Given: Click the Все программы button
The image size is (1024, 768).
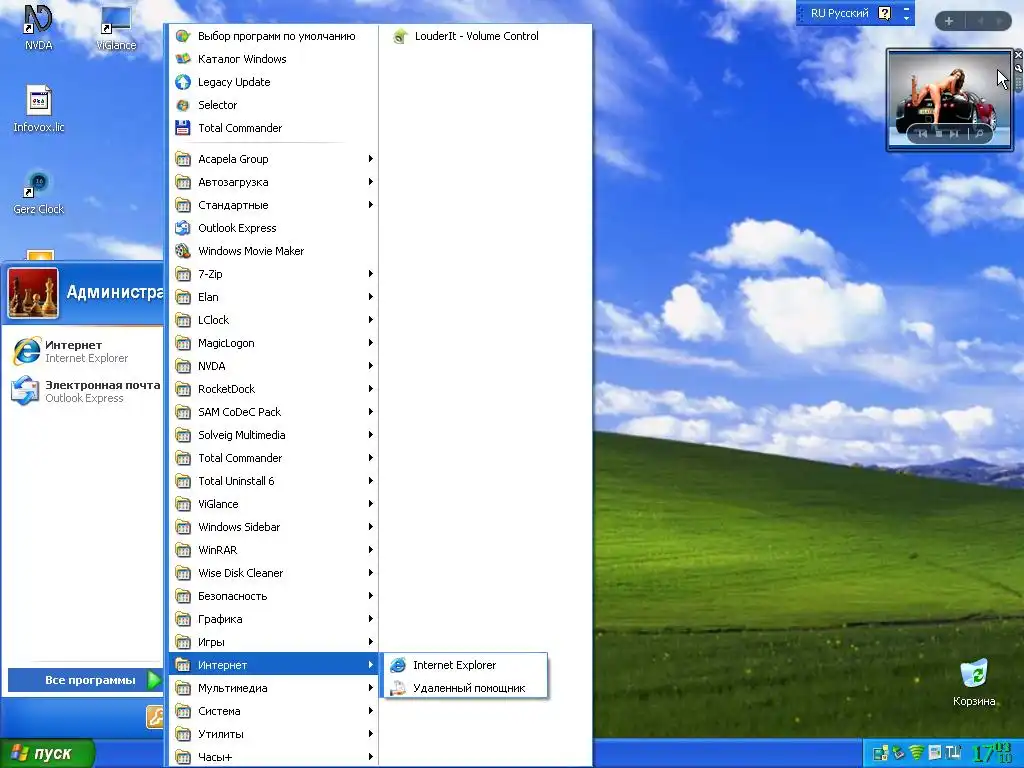Looking at the screenshot, I should tap(85, 680).
